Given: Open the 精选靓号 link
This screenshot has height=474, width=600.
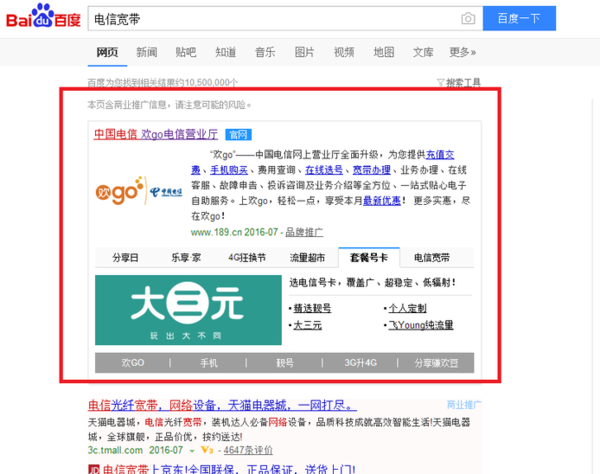Looking at the screenshot, I should point(312,308).
